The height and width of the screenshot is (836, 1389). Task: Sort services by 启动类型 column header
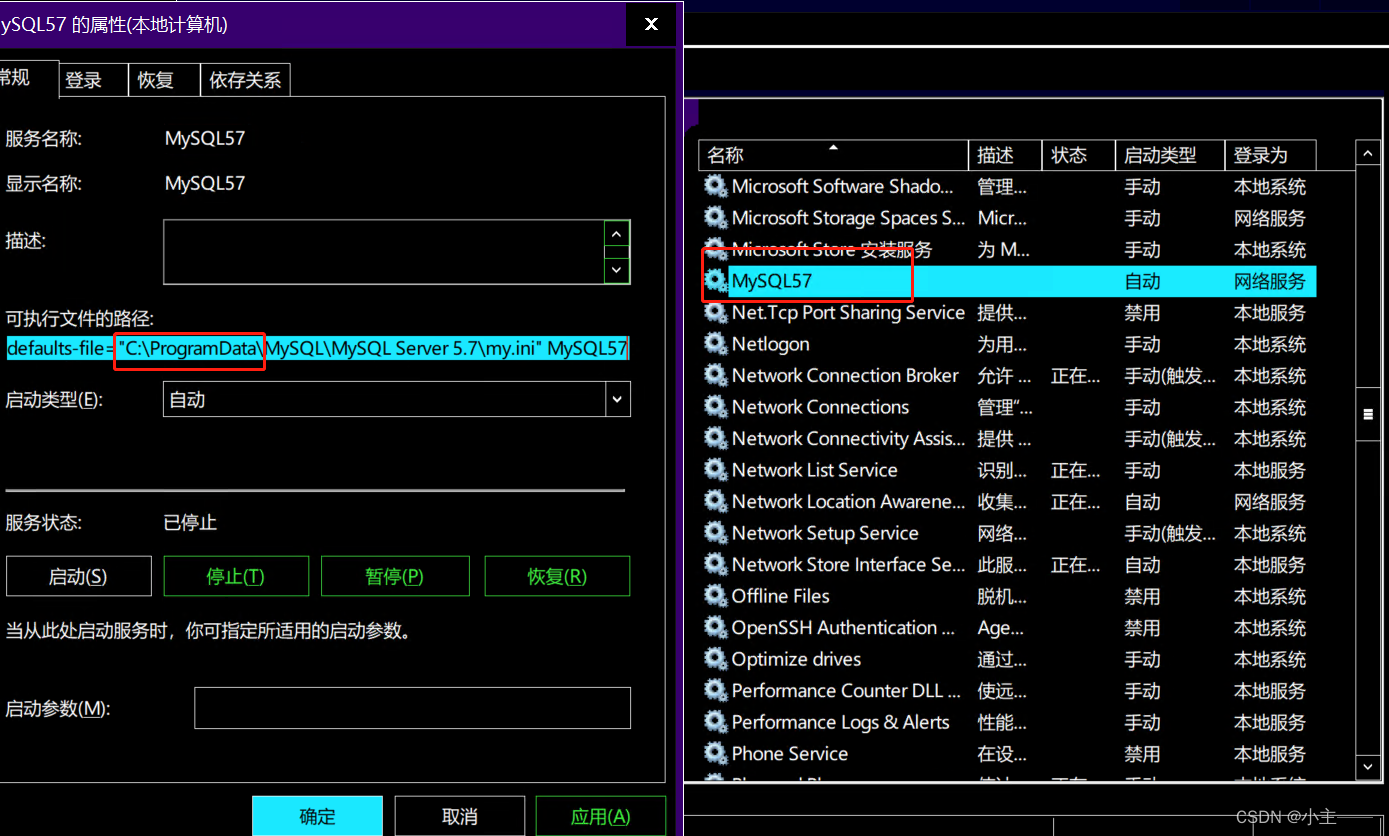click(x=1170, y=155)
